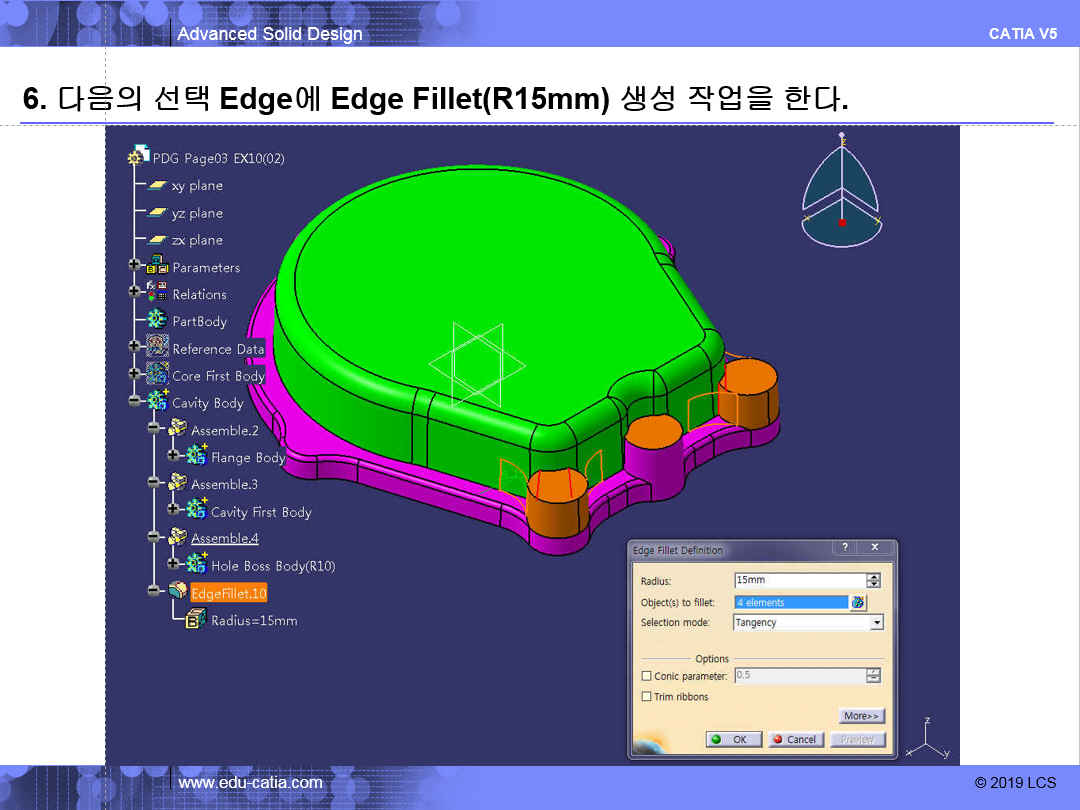
Task: Select the Radius=15mm tree item
Action: [x=253, y=621]
